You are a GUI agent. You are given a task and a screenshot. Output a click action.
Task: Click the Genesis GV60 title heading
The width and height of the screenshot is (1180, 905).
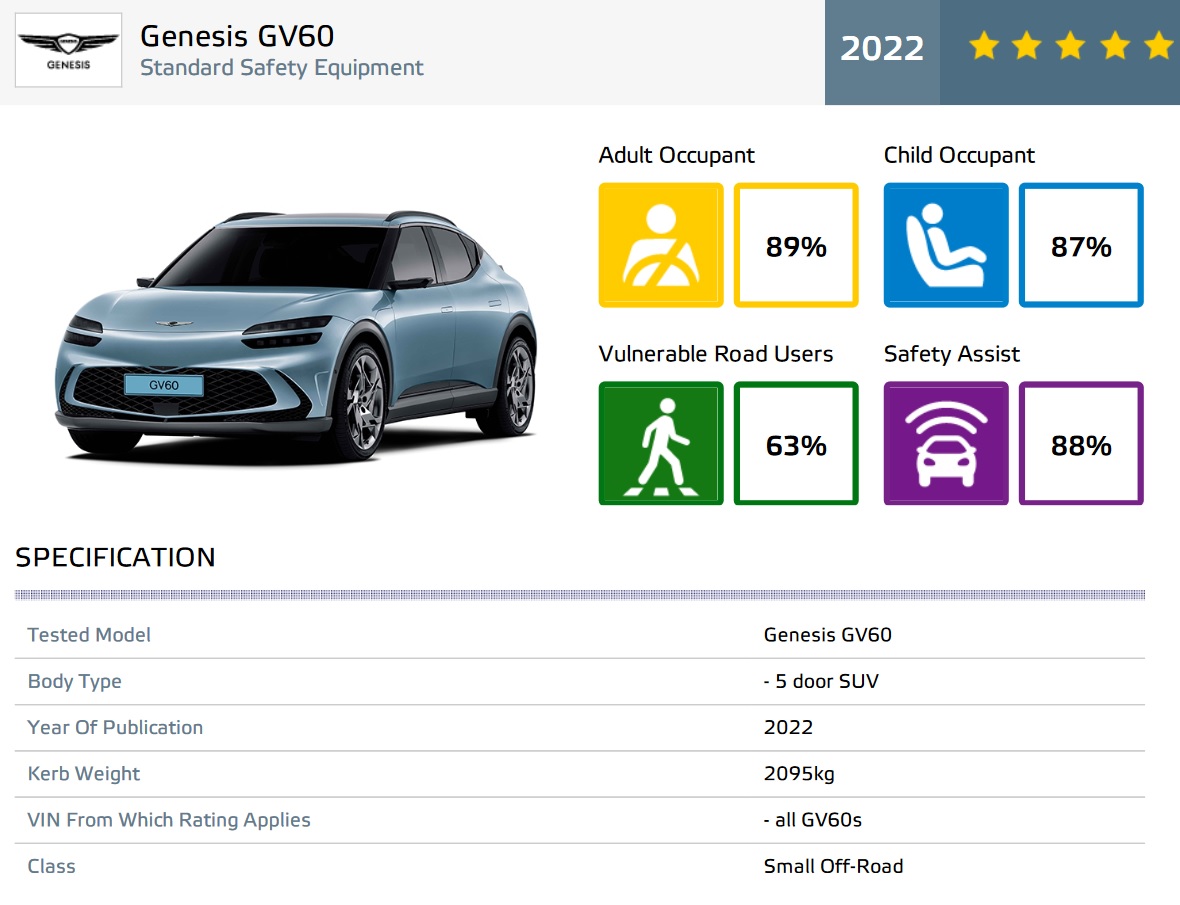coord(237,36)
